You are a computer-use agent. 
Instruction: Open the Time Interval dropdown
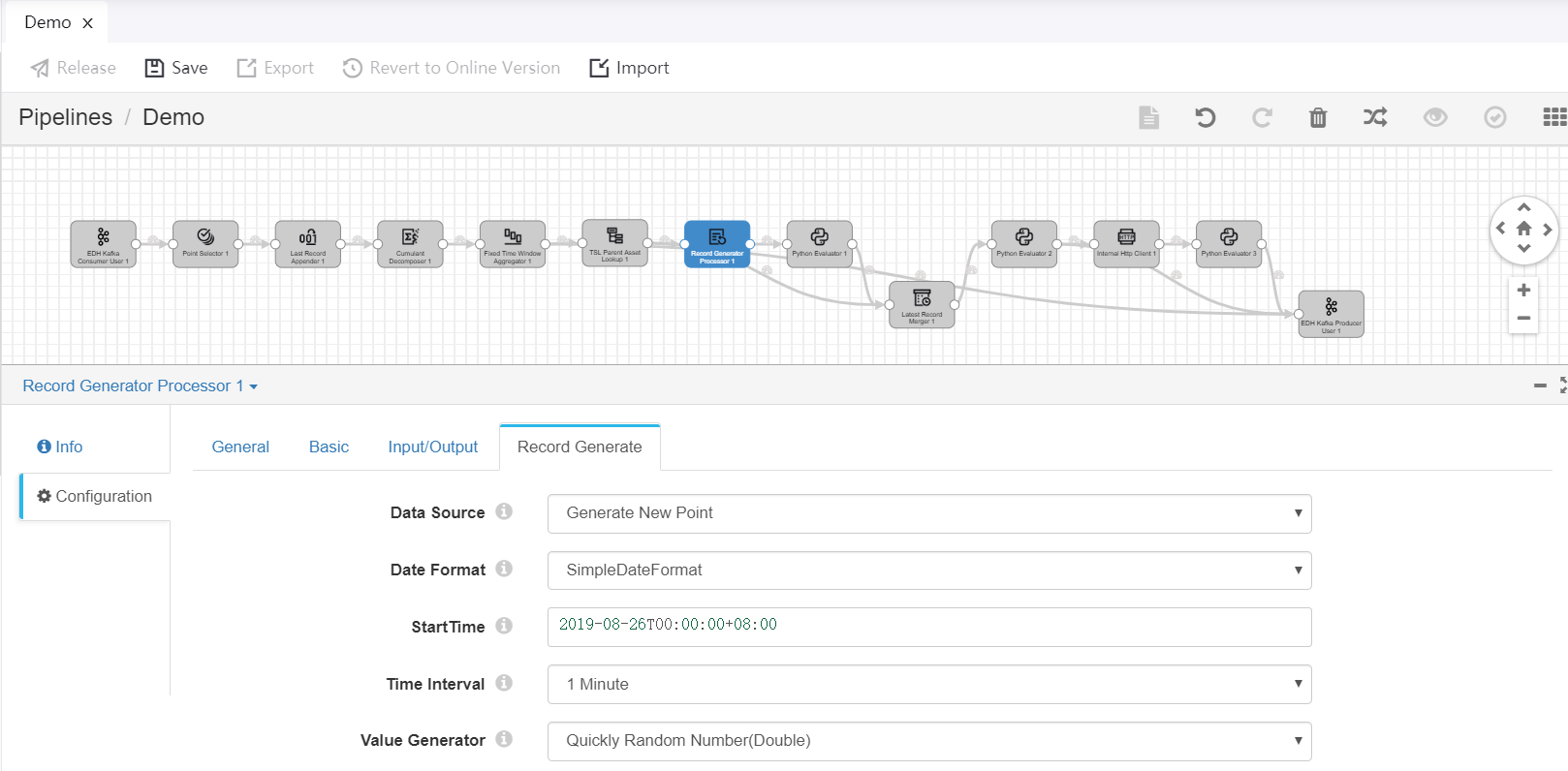click(928, 684)
